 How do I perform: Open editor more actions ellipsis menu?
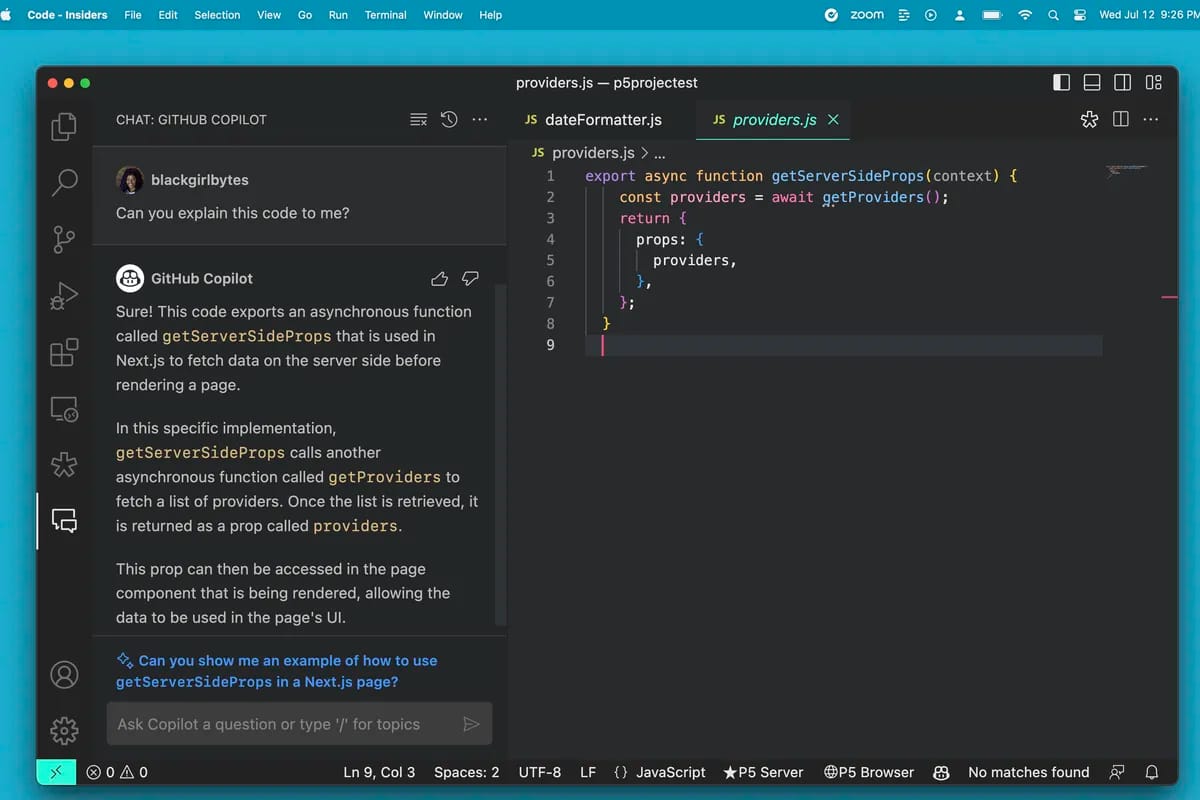coord(1151,120)
